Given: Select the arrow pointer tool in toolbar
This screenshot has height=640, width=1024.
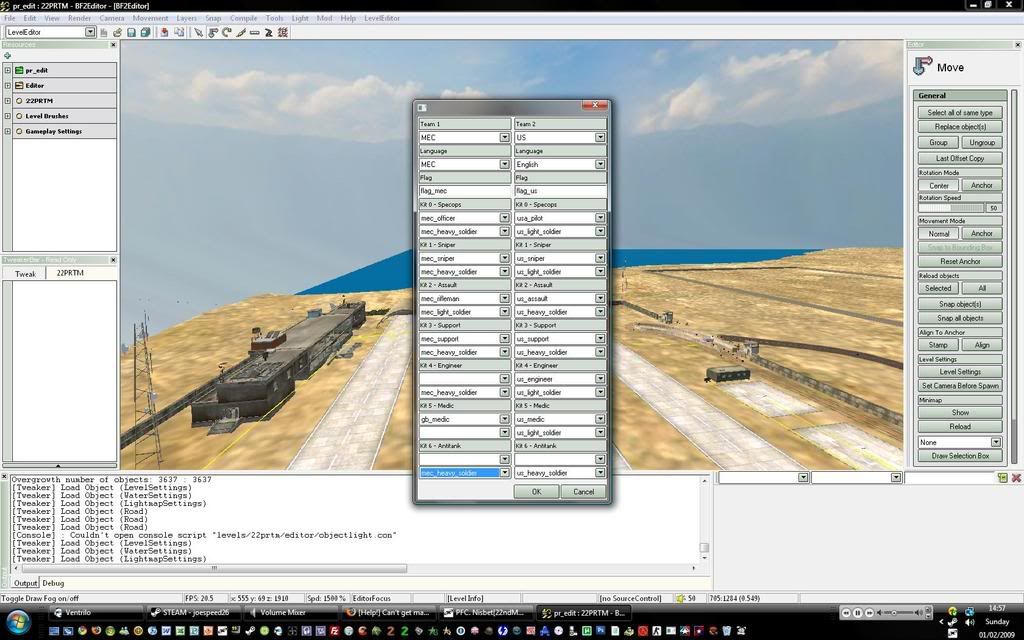Looking at the screenshot, I should tap(198, 32).
